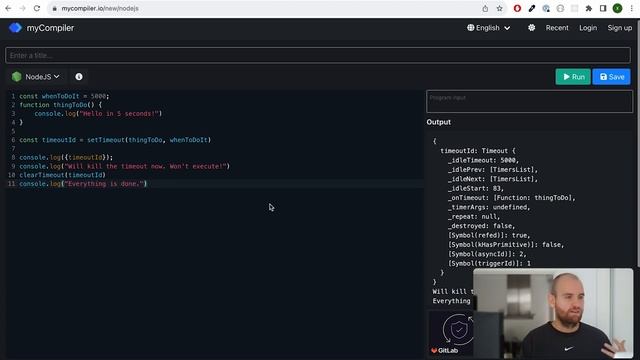This screenshot has width=640, height=360.
Task: Click the page vertical scrollbar
Action: [x=638, y=143]
